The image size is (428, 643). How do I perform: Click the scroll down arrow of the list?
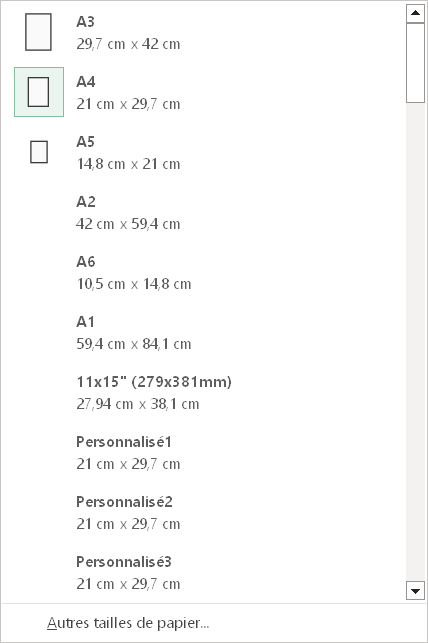coord(415,591)
